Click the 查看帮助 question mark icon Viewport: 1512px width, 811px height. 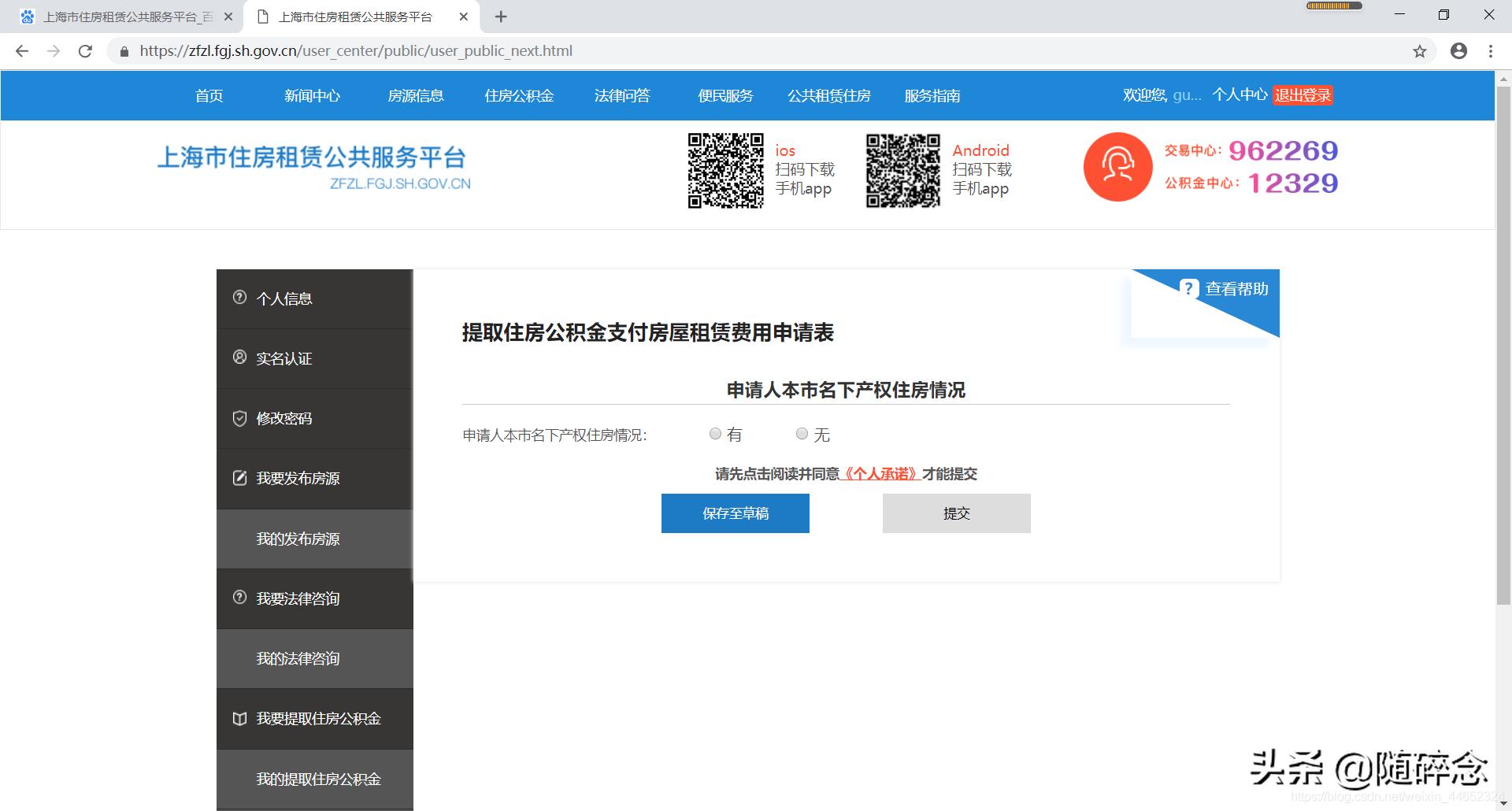tap(1189, 289)
